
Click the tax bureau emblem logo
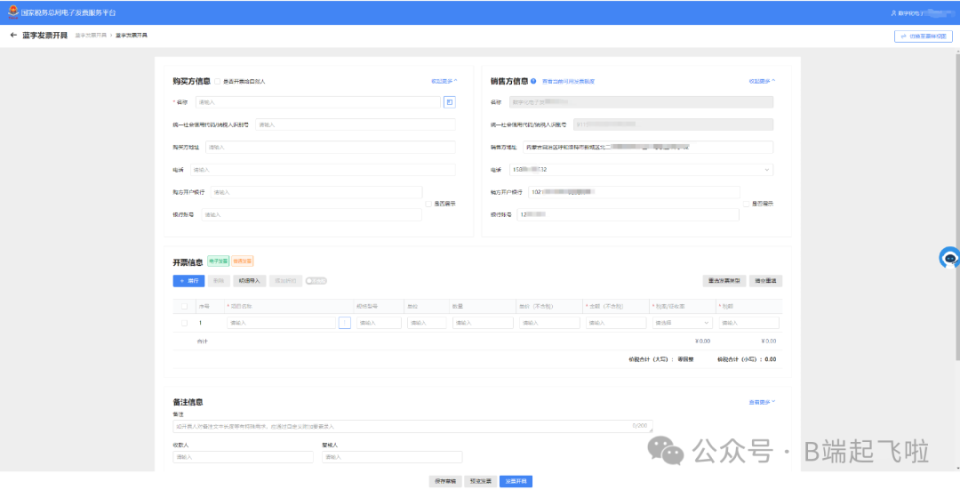click(13, 12)
